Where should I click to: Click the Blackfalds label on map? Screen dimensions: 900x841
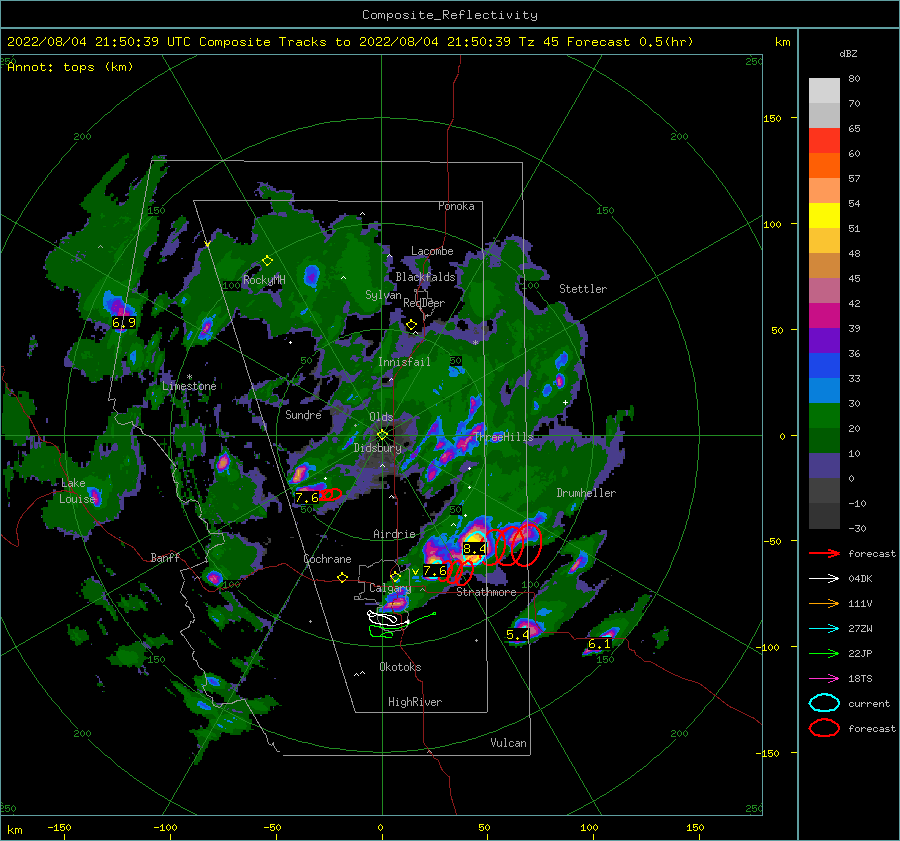point(425,277)
